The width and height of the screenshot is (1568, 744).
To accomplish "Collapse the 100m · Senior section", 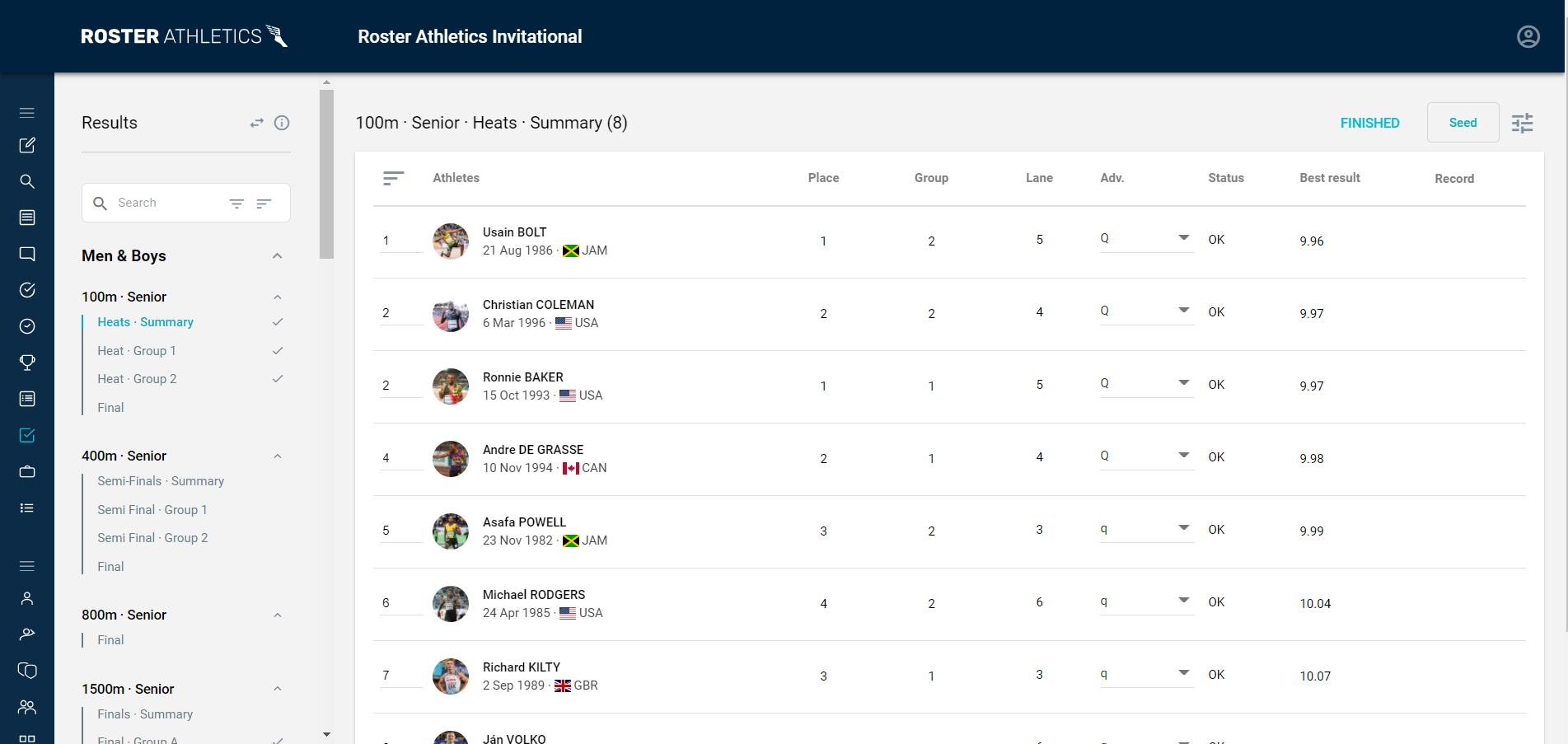I will click(x=277, y=297).
